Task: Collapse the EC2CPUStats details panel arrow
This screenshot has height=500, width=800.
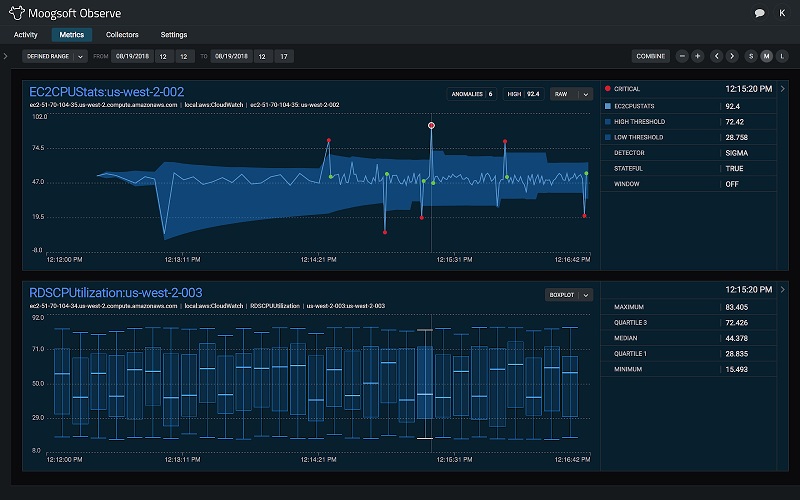Action: pos(783,88)
